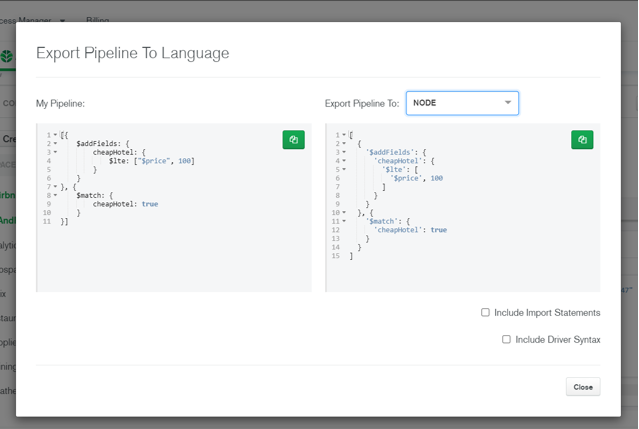The height and width of the screenshot is (429, 639).
Task: Click cheapHotel: true in My Pipeline
Action: pyautogui.click(x=125, y=204)
